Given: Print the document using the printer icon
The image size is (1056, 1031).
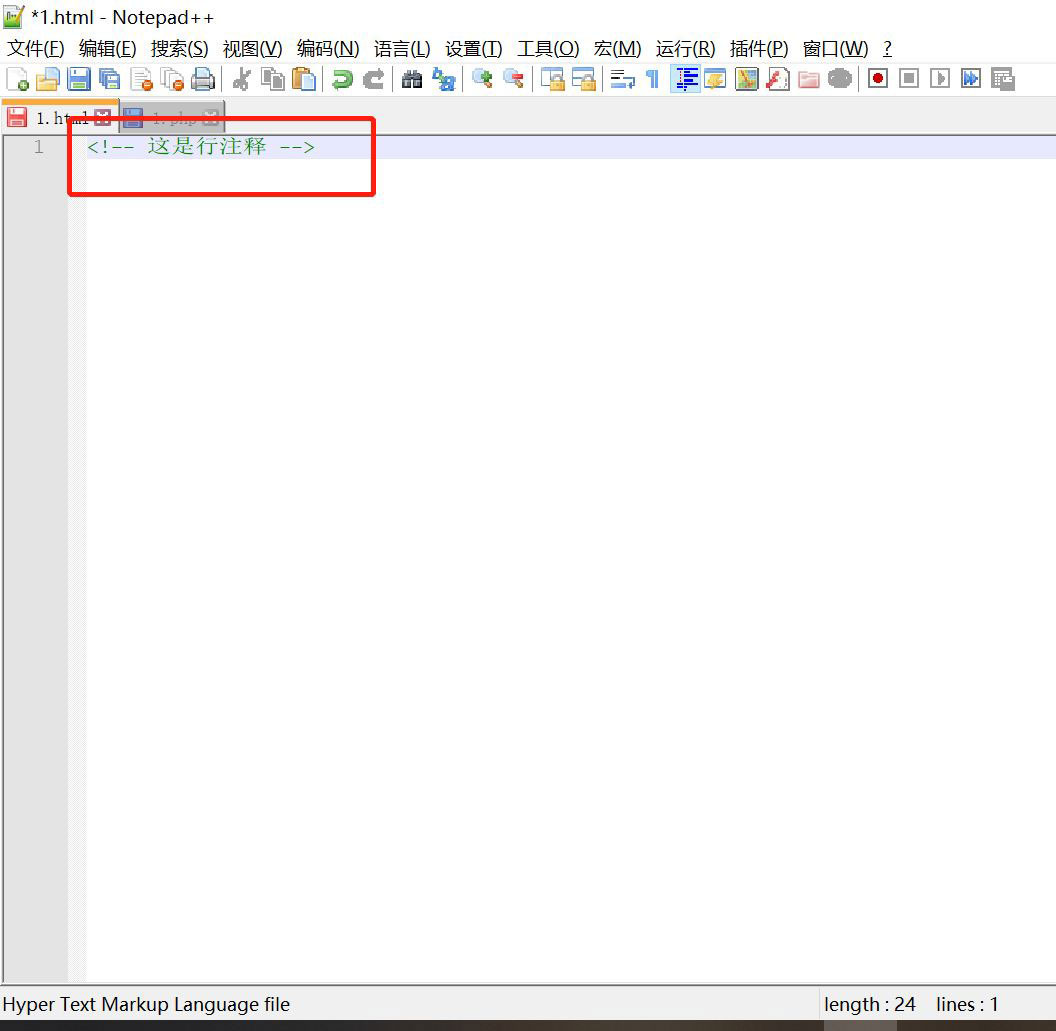Looking at the screenshot, I should (x=203, y=79).
